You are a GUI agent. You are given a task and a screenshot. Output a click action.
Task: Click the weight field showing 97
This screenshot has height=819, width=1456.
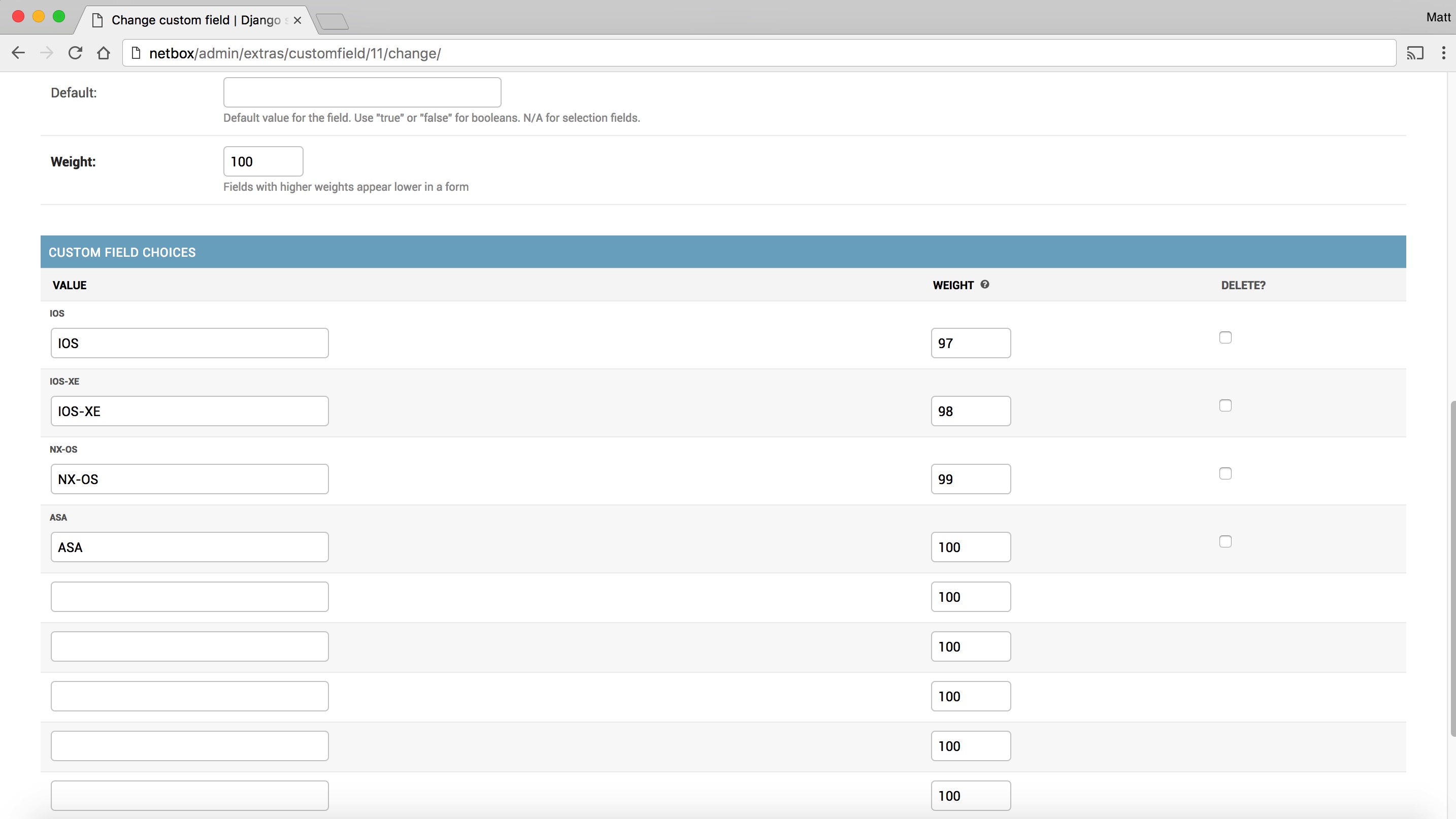[971, 344]
